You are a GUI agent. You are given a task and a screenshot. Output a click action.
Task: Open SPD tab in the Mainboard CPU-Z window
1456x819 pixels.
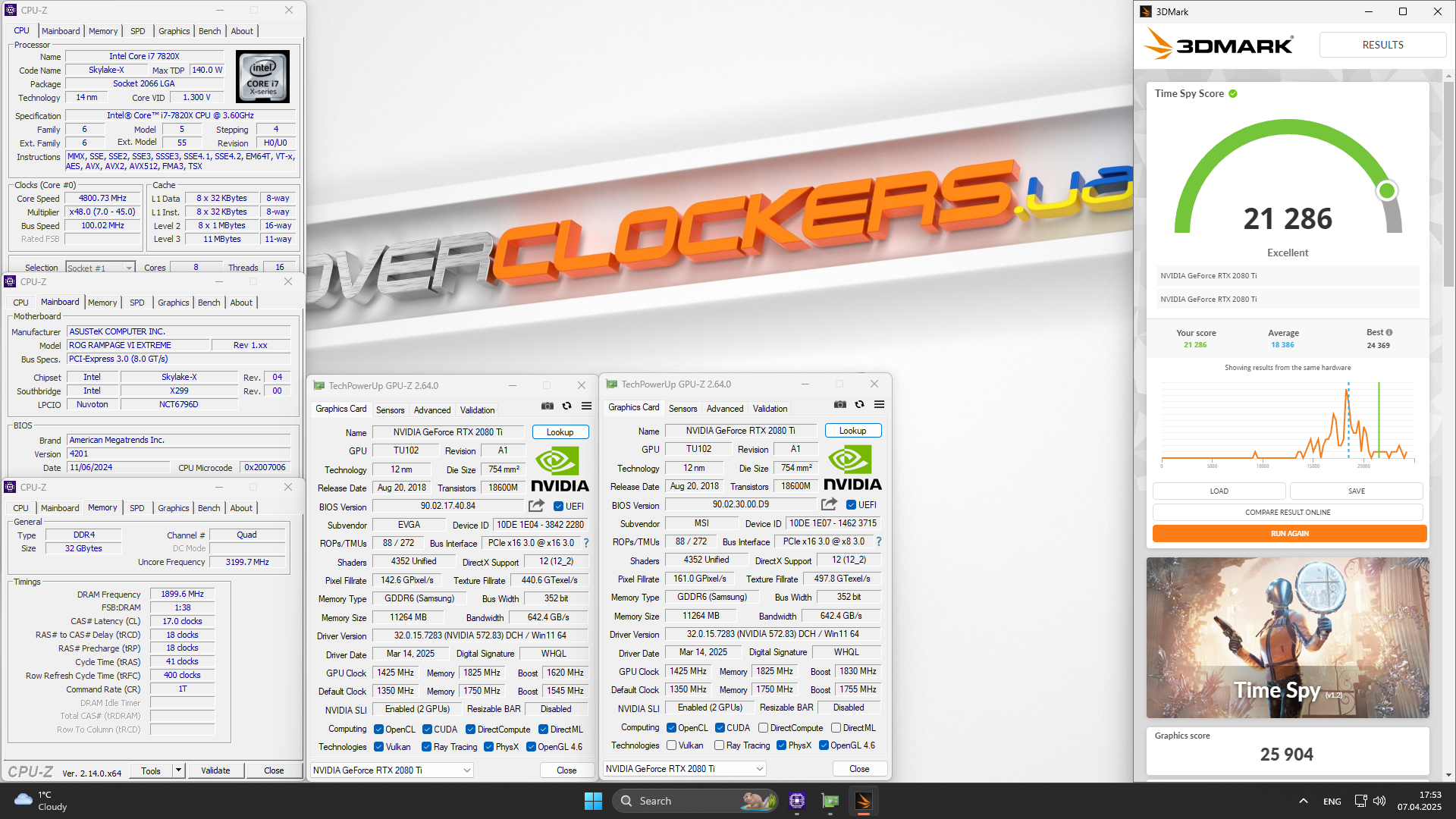(x=136, y=303)
